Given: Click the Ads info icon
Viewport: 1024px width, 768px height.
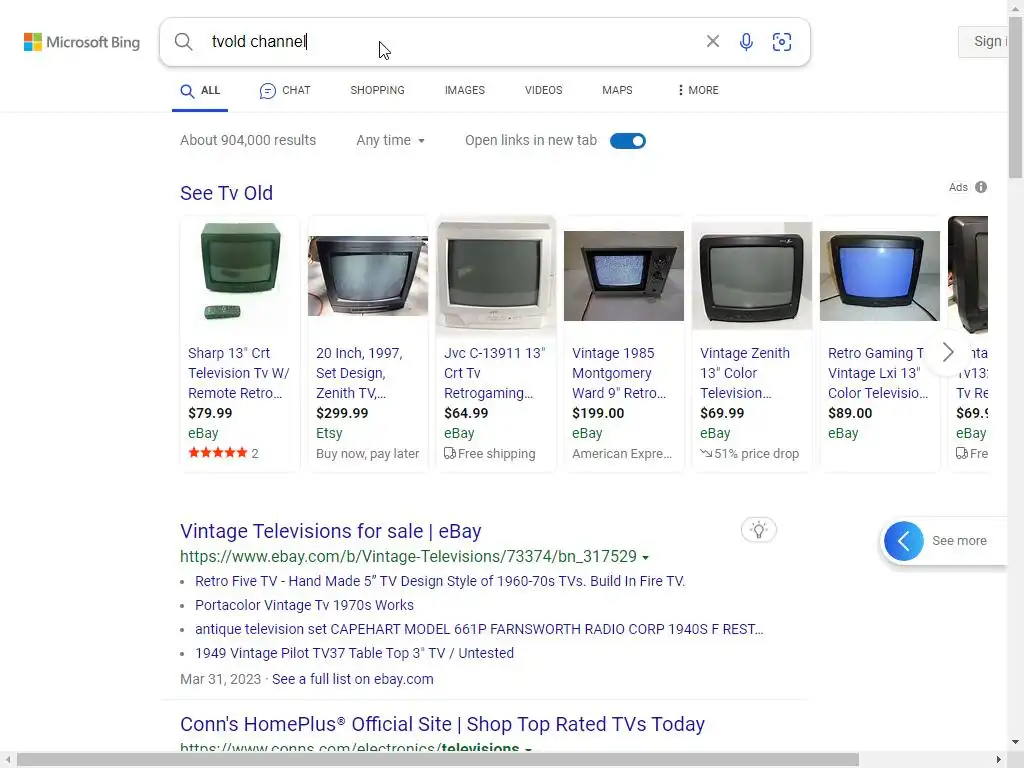Looking at the screenshot, I should pyautogui.click(x=981, y=187).
